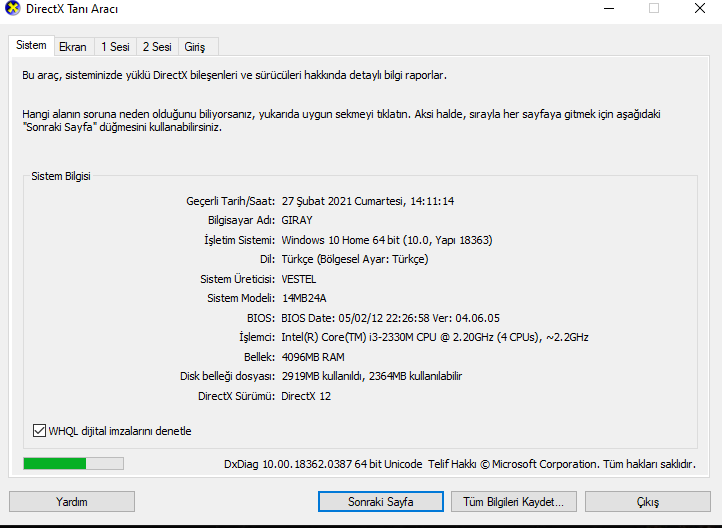Close the DirectX Tanı Aracı window
The height and width of the screenshot is (528, 722).
pyautogui.click(x=700, y=8)
